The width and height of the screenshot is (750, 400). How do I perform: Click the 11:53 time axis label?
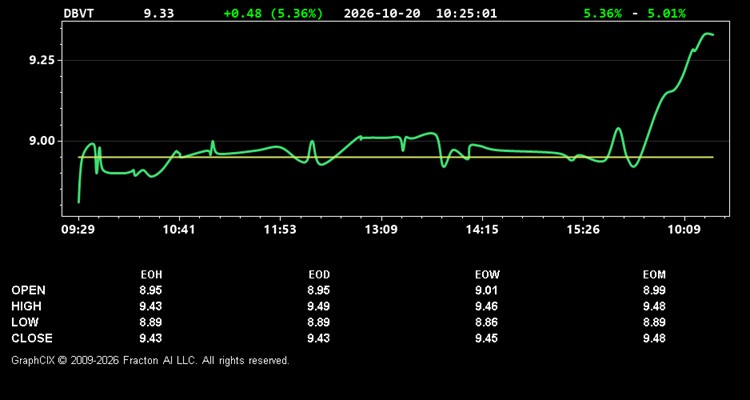pyautogui.click(x=280, y=230)
